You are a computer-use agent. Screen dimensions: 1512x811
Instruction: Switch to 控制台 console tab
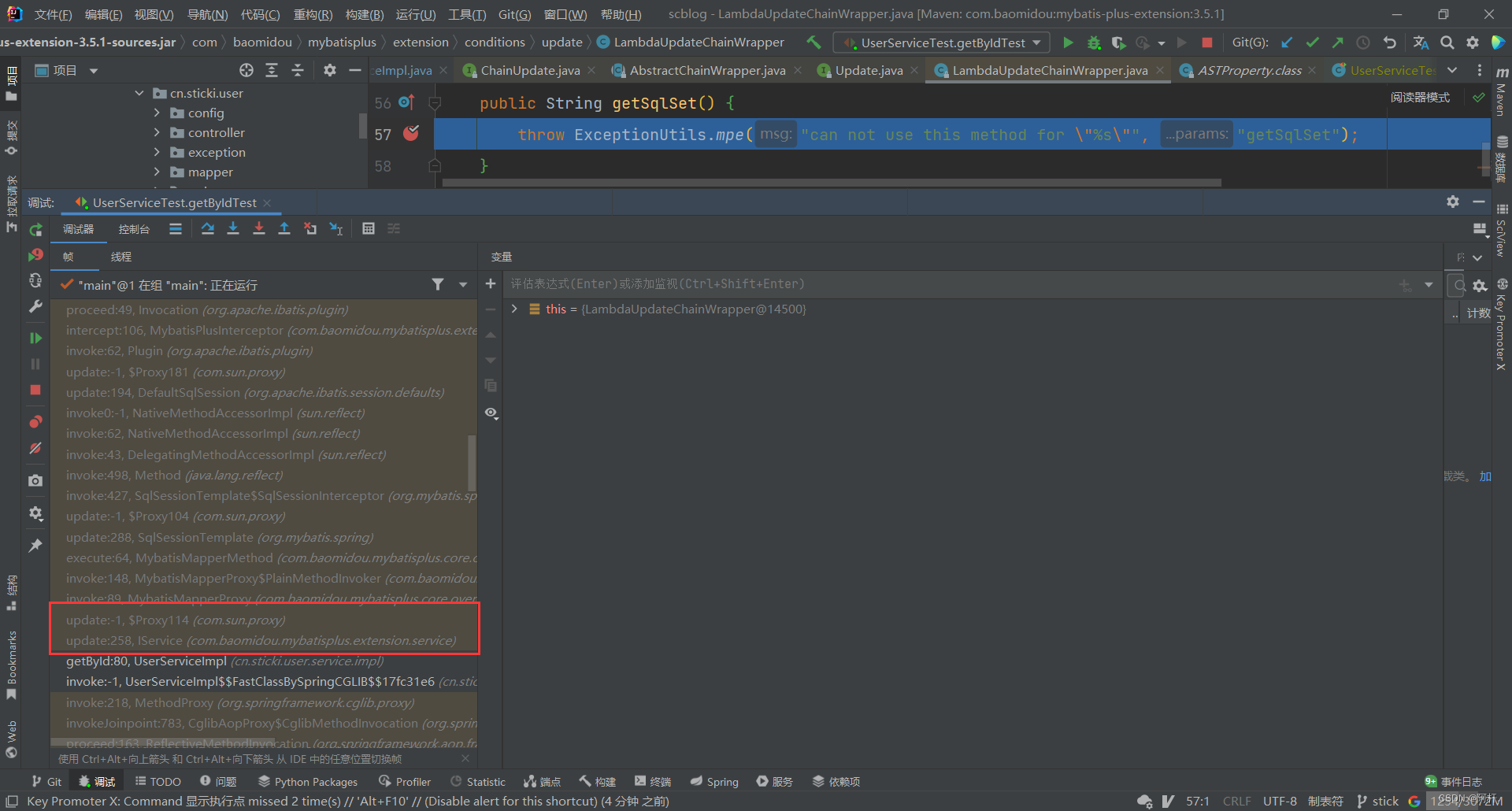pos(134,229)
